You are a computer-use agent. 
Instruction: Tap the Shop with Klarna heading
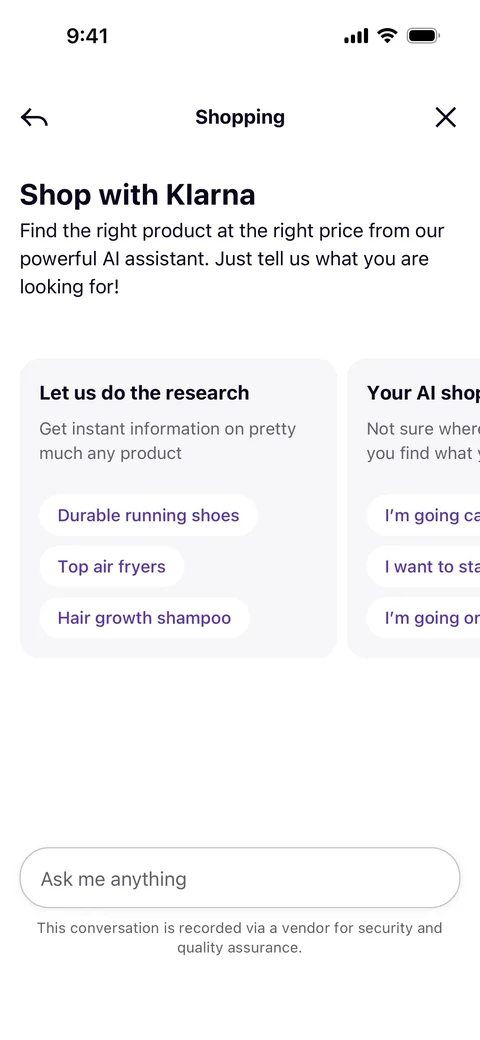(137, 195)
